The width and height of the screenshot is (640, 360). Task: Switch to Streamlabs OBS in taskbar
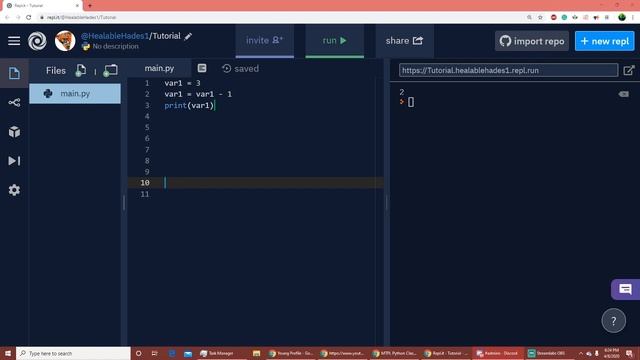point(547,353)
